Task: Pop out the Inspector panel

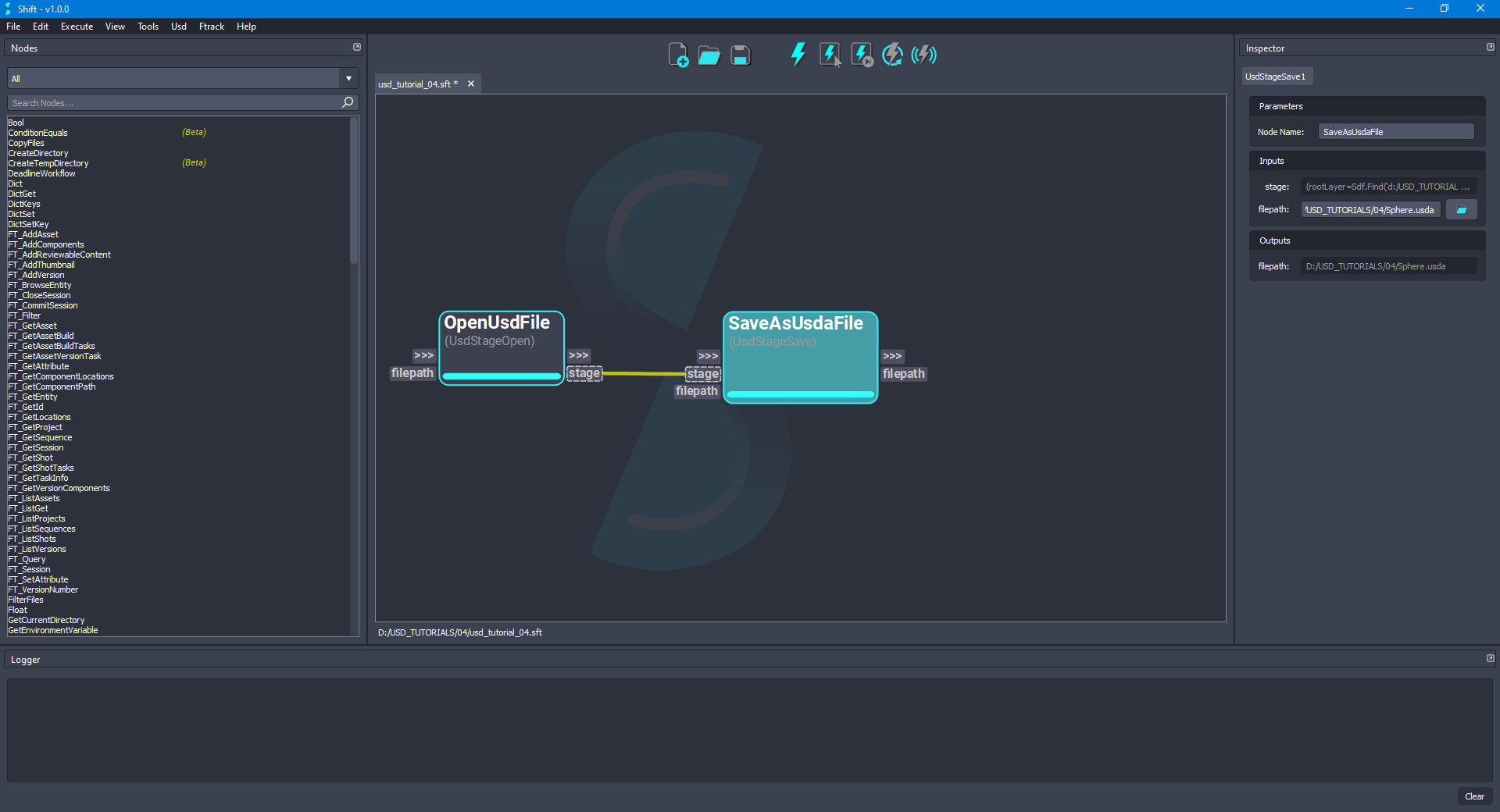Action: [1489, 47]
